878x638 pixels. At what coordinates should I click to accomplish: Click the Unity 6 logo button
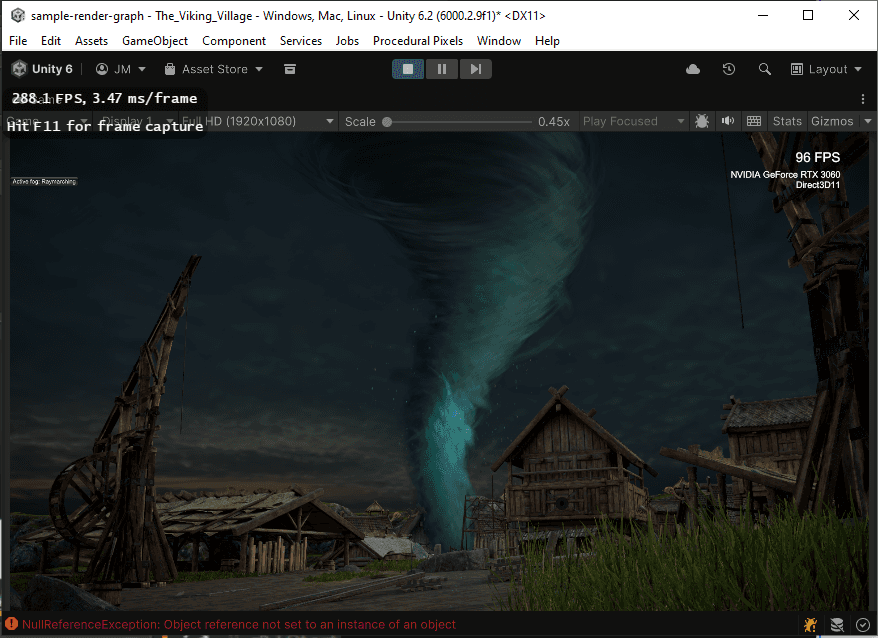[x=43, y=69]
